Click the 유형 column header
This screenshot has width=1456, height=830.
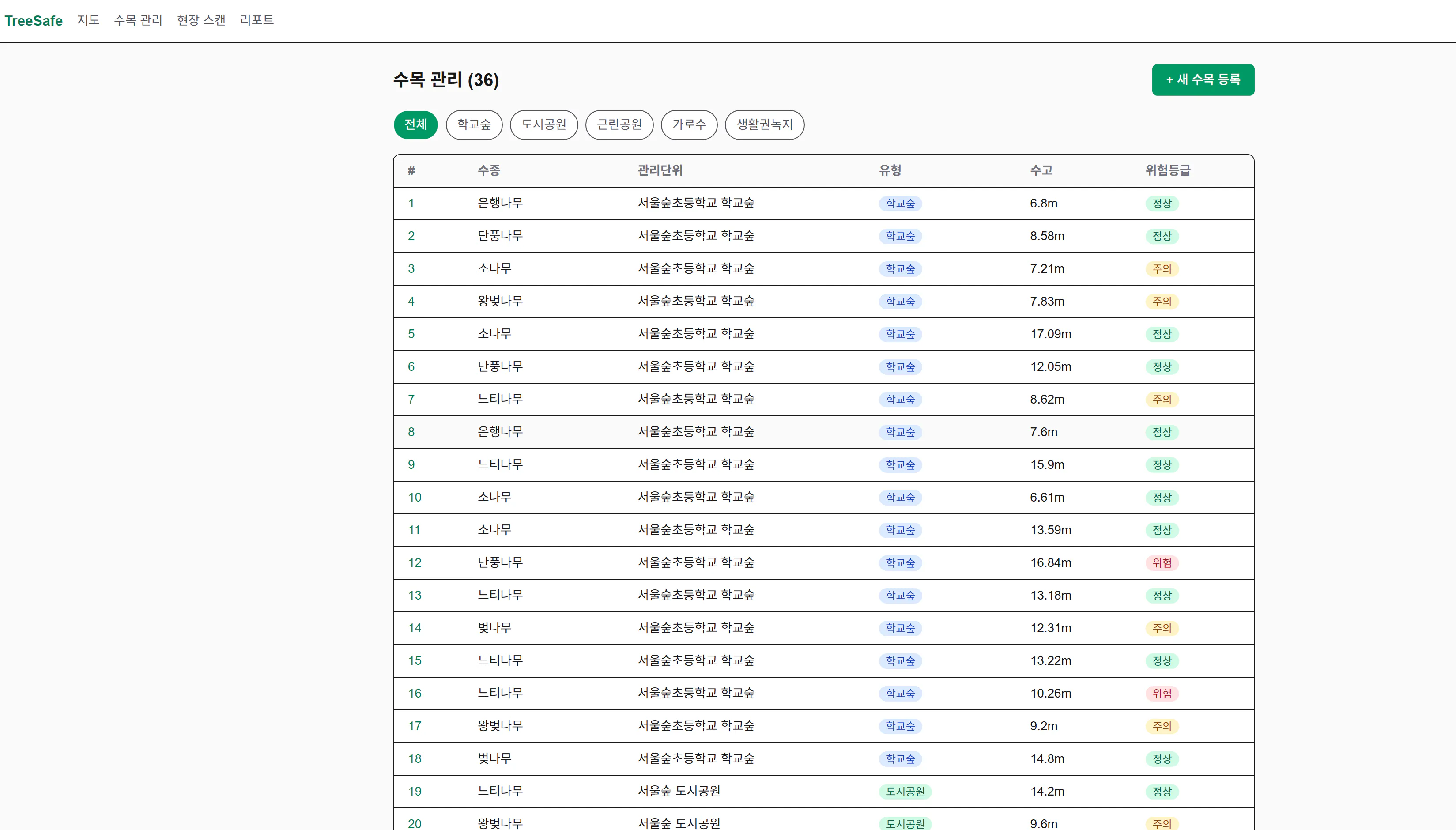[x=890, y=170]
